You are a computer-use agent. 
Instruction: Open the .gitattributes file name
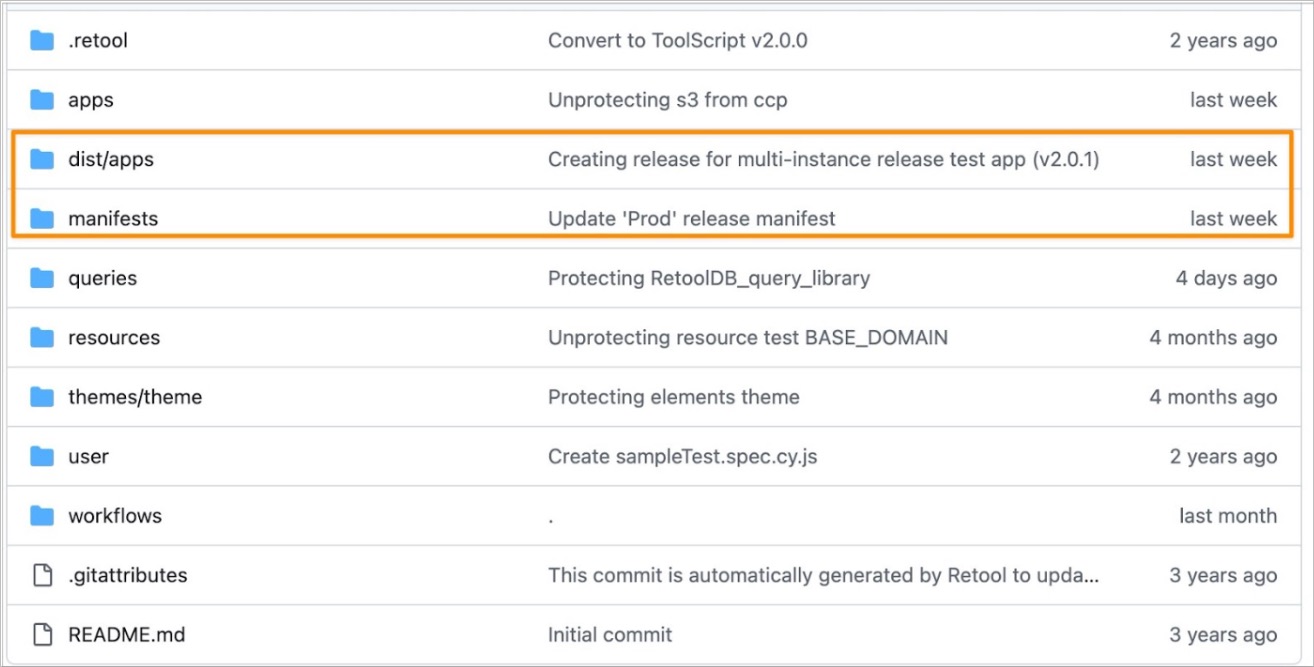point(127,575)
